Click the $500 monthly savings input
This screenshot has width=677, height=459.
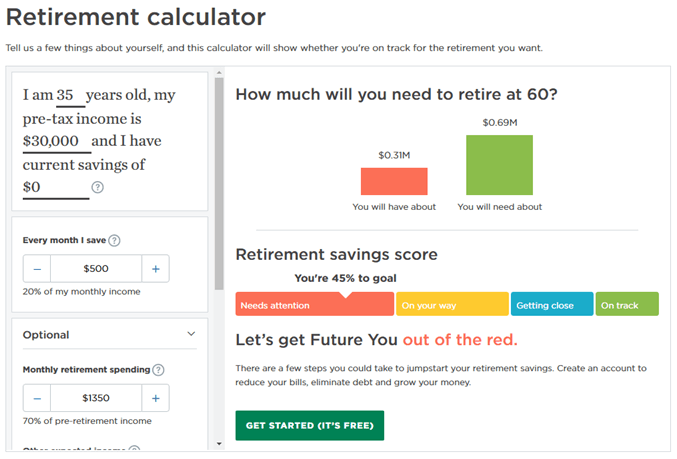96,269
